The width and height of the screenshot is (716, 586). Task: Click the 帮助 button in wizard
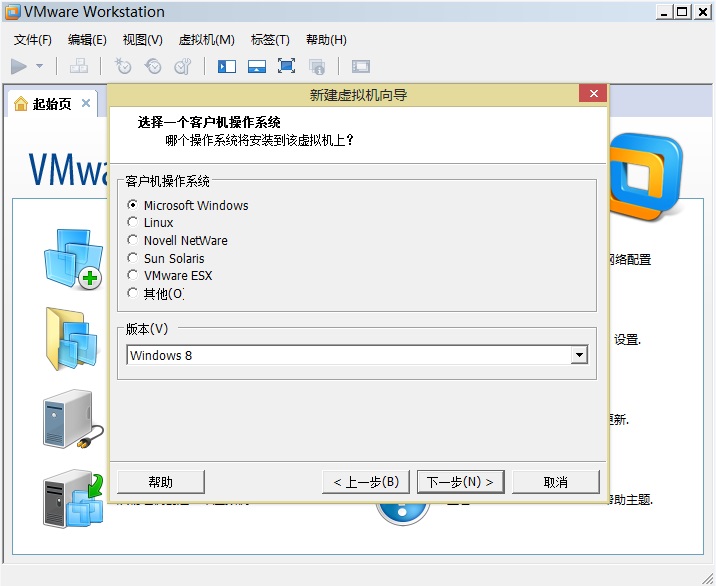[x=161, y=482]
